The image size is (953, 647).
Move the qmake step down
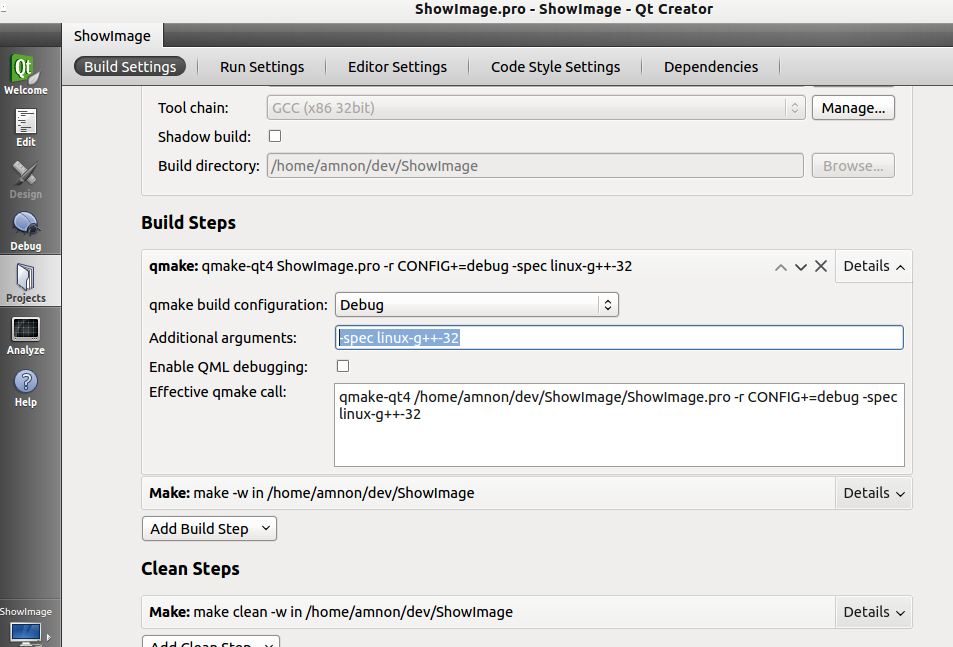[801, 267]
